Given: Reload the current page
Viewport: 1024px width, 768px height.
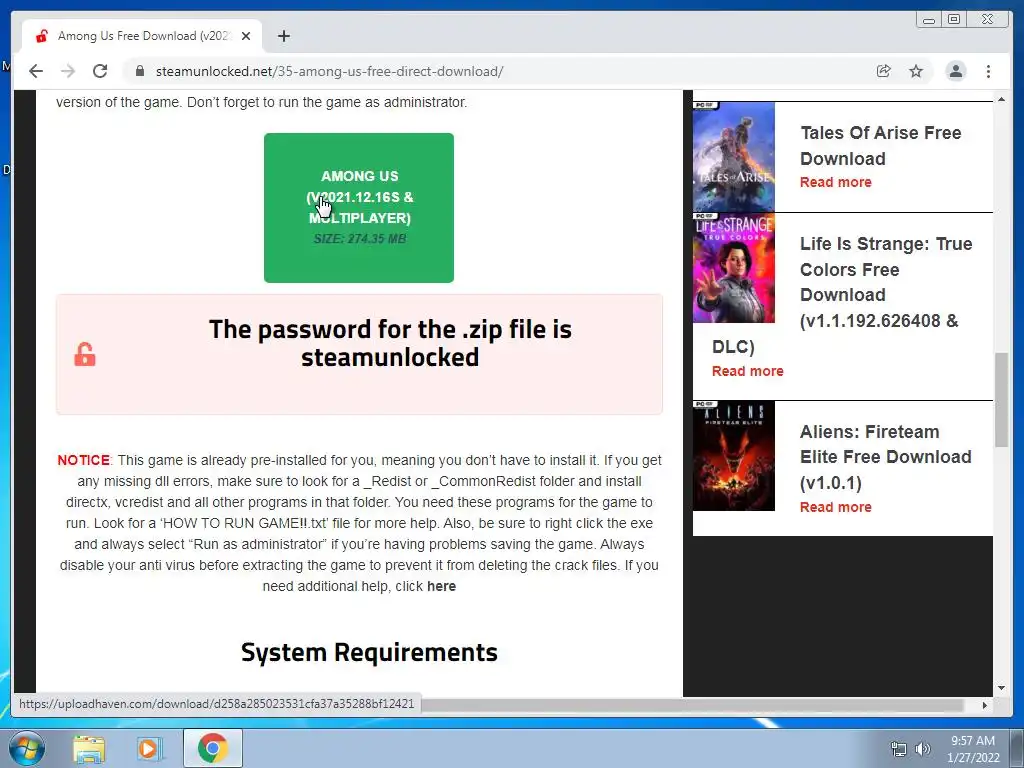Looking at the screenshot, I should pos(100,71).
